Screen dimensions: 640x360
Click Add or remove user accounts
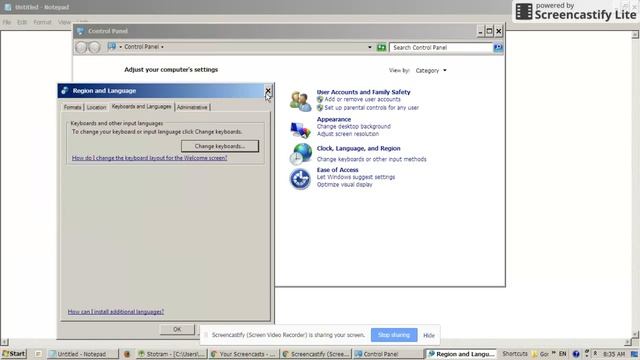point(362,100)
